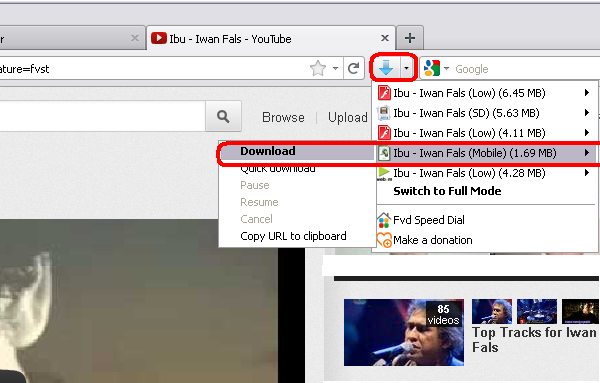Expand submenu arrow for (SD) (5.63 MB)
600x383 pixels.
tap(587, 112)
